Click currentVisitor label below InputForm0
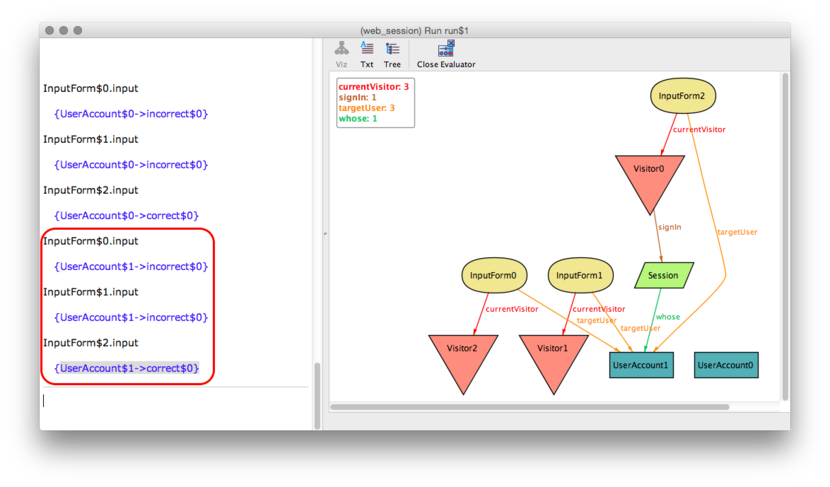 pos(512,309)
